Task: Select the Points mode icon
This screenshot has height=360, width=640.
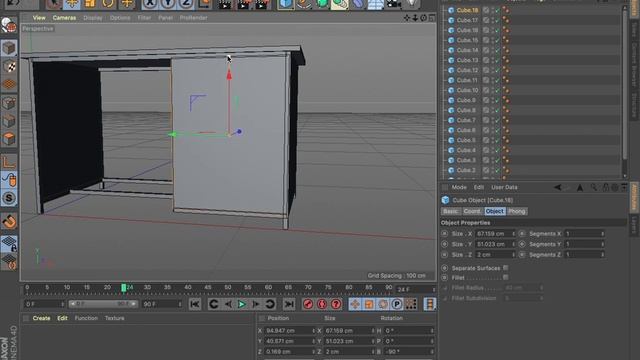Action: coord(9,103)
